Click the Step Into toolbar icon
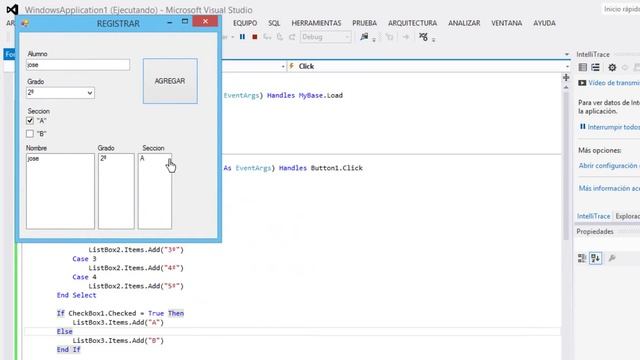Screen dimensions: 640x360 (267, 37)
